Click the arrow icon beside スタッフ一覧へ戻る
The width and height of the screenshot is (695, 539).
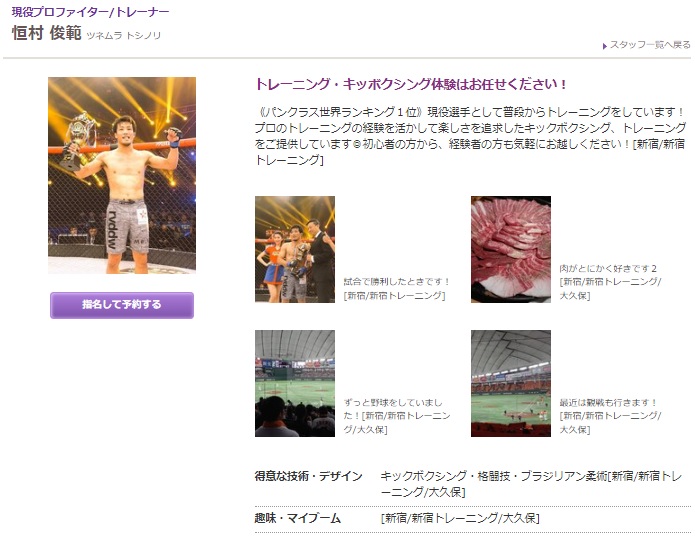[605, 46]
